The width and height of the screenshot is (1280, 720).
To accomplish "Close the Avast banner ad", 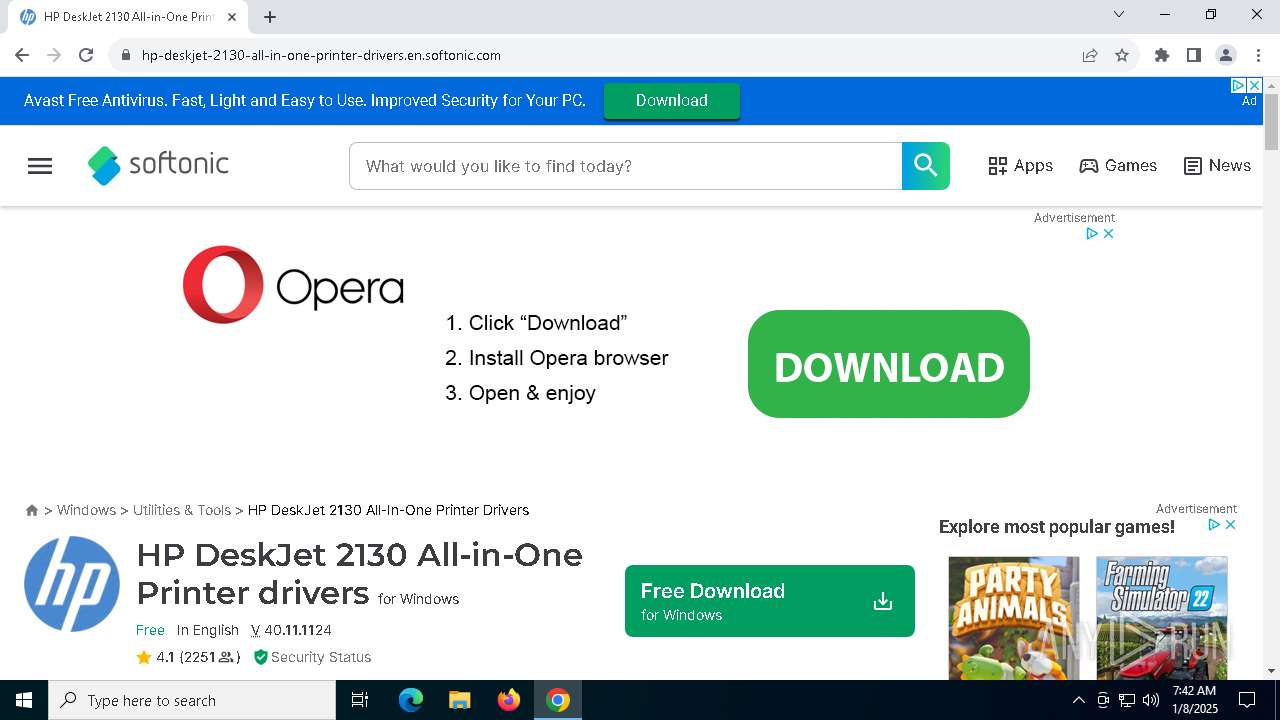I will 1255,85.
